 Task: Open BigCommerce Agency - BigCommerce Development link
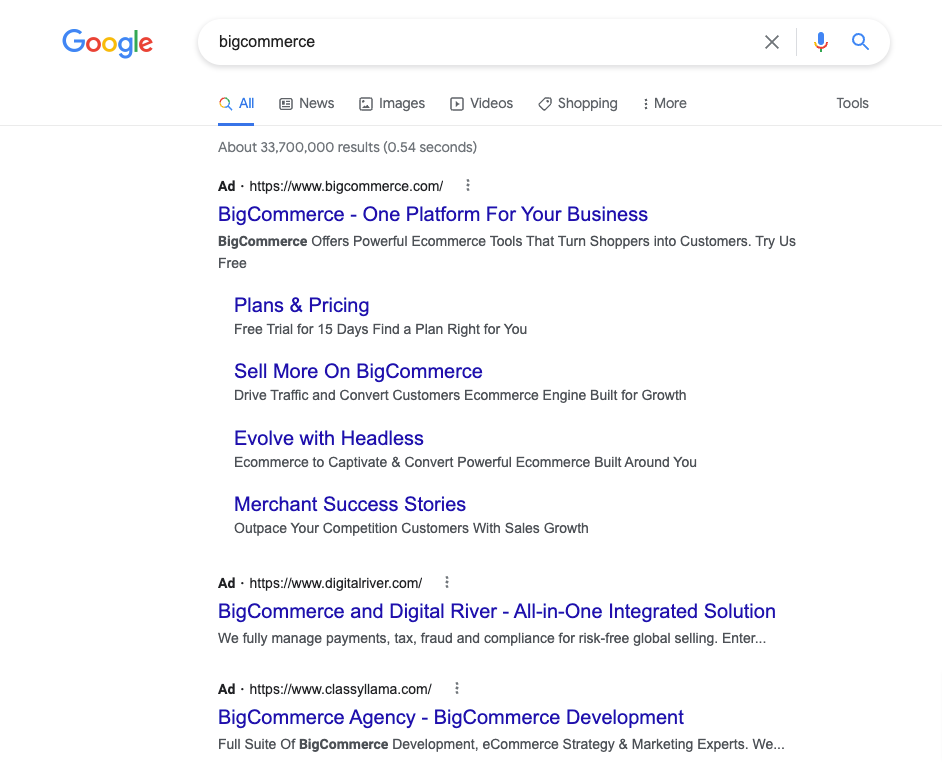pyautogui.click(x=451, y=717)
